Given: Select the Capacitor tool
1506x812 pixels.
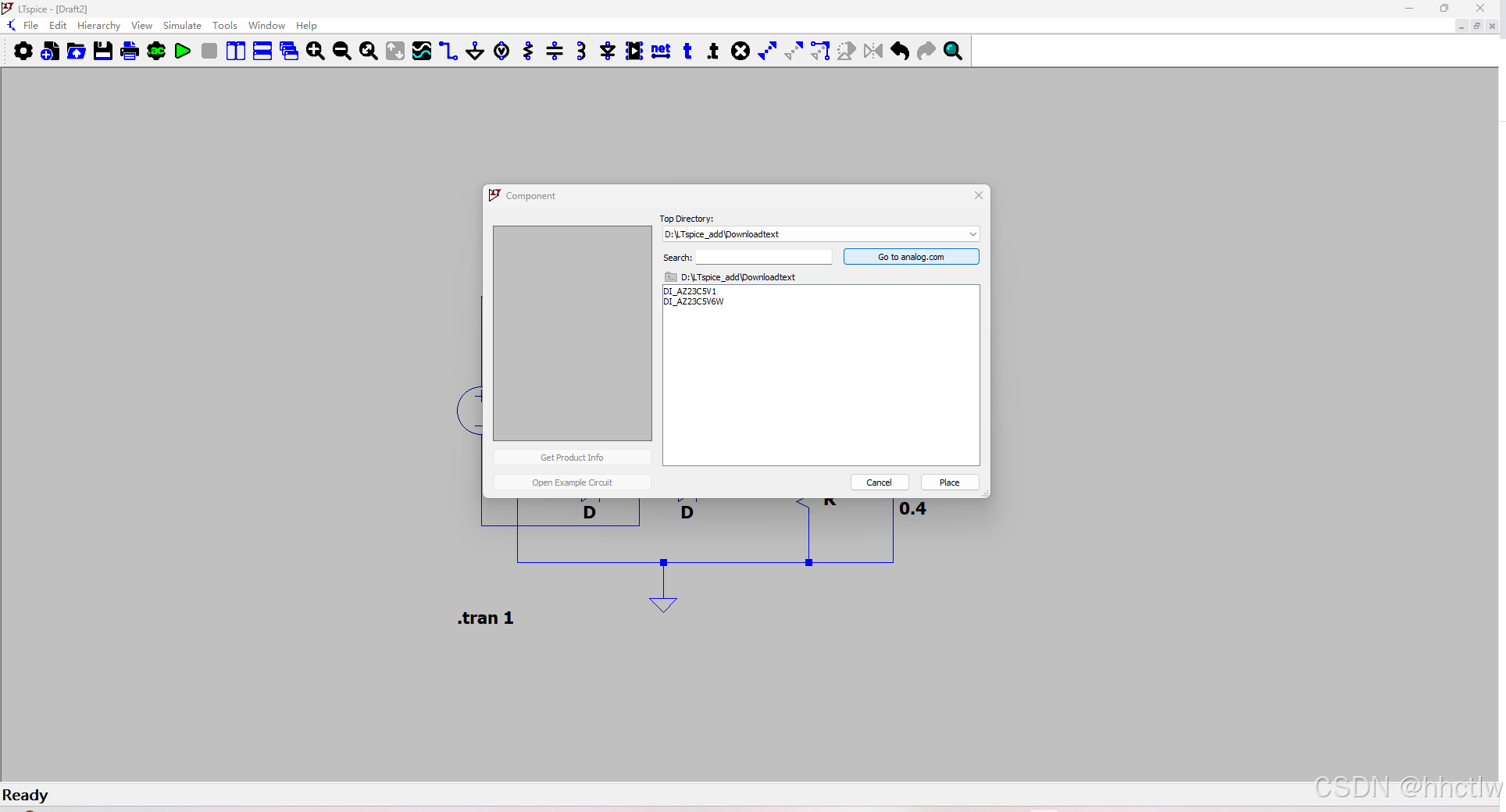Looking at the screenshot, I should pyautogui.click(x=555, y=52).
